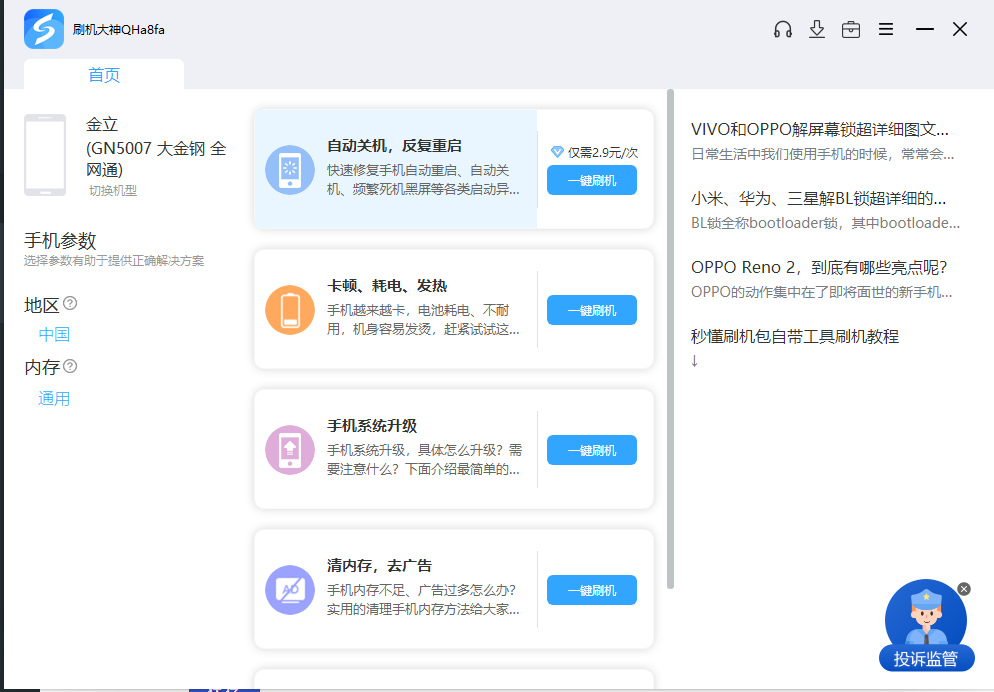
Task: Click the diamond icon beside 仅需2.9元/次
Action: 557,152
